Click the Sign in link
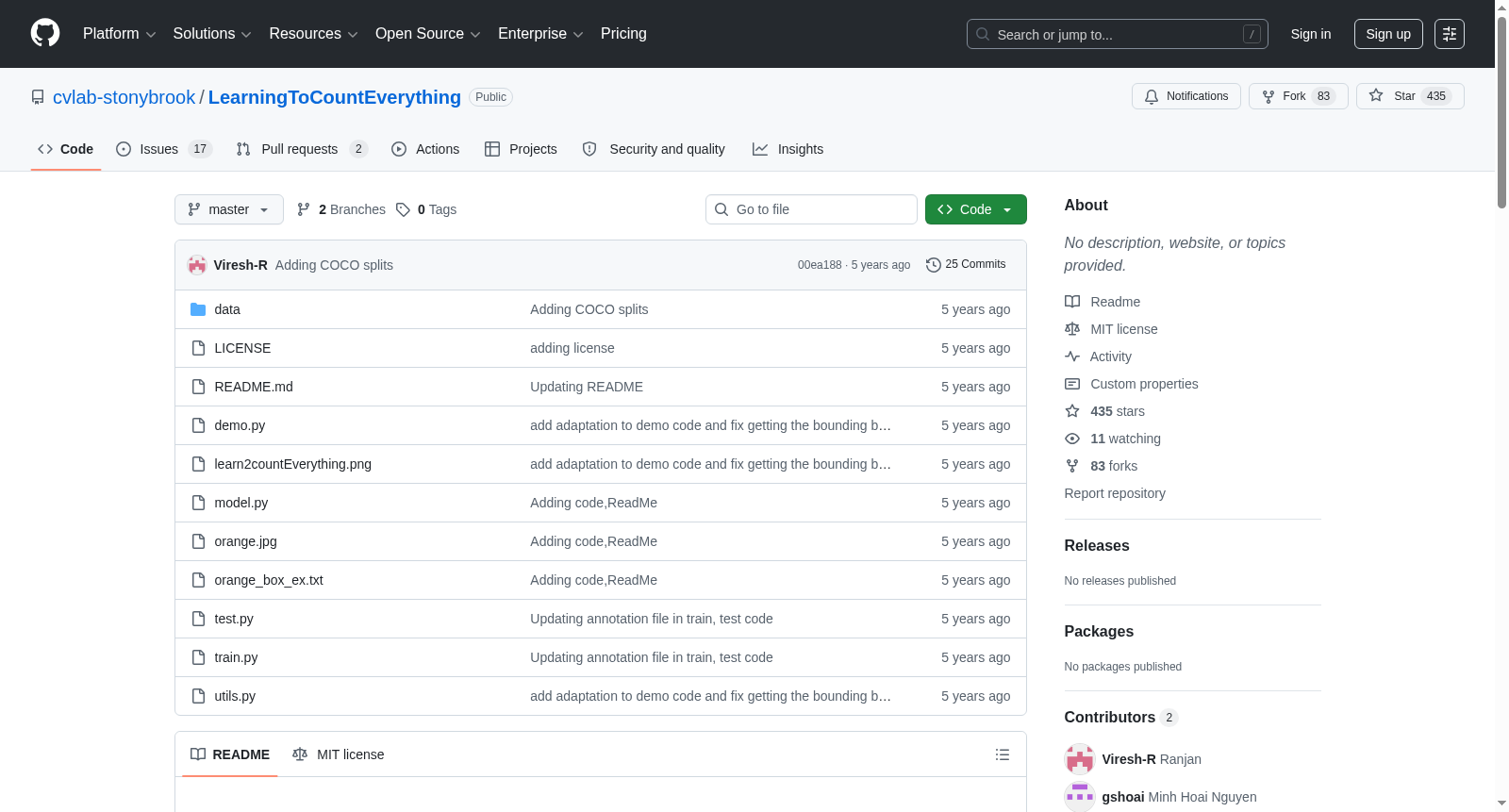Viewport: 1509px width, 812px height. [x=1311, y=34]
